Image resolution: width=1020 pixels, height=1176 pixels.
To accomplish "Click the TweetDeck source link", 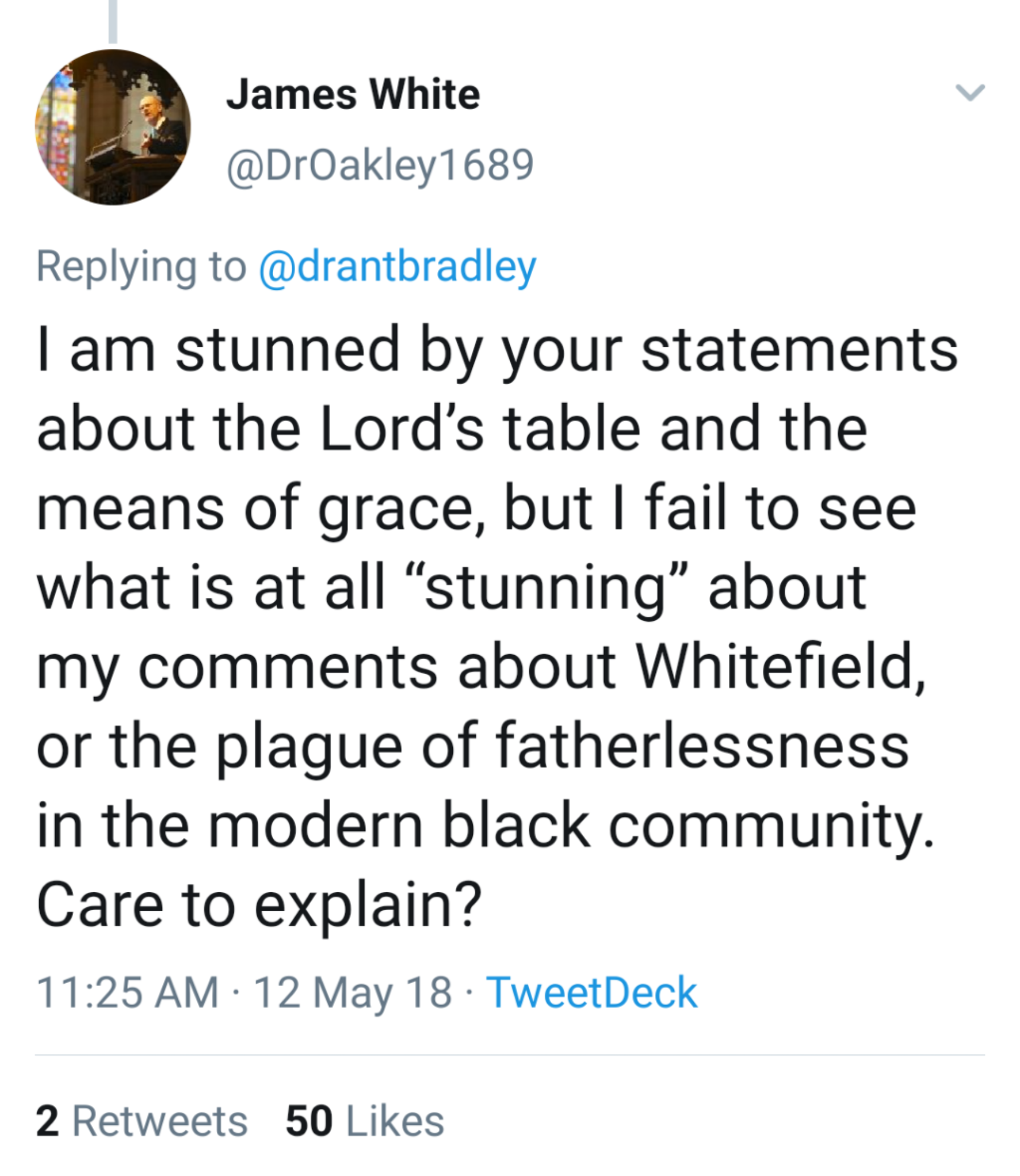I will click(592, 992).
